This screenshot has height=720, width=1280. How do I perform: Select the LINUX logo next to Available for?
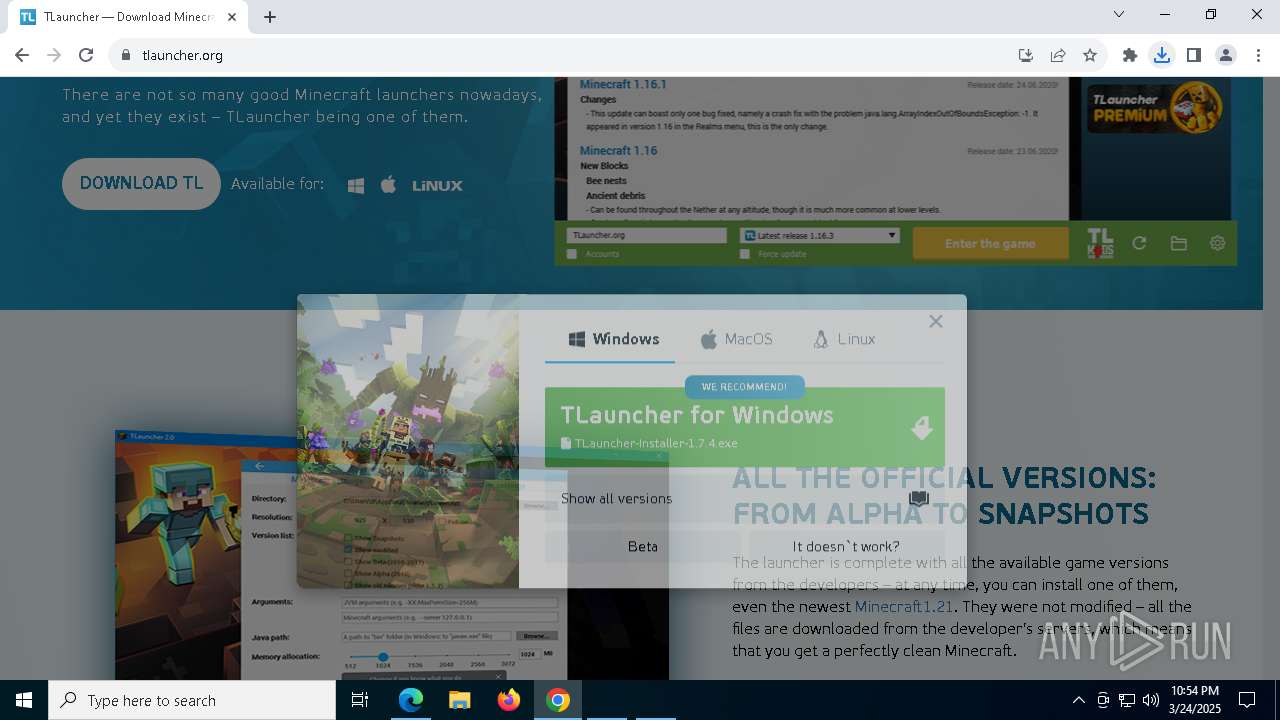[437, 185]
